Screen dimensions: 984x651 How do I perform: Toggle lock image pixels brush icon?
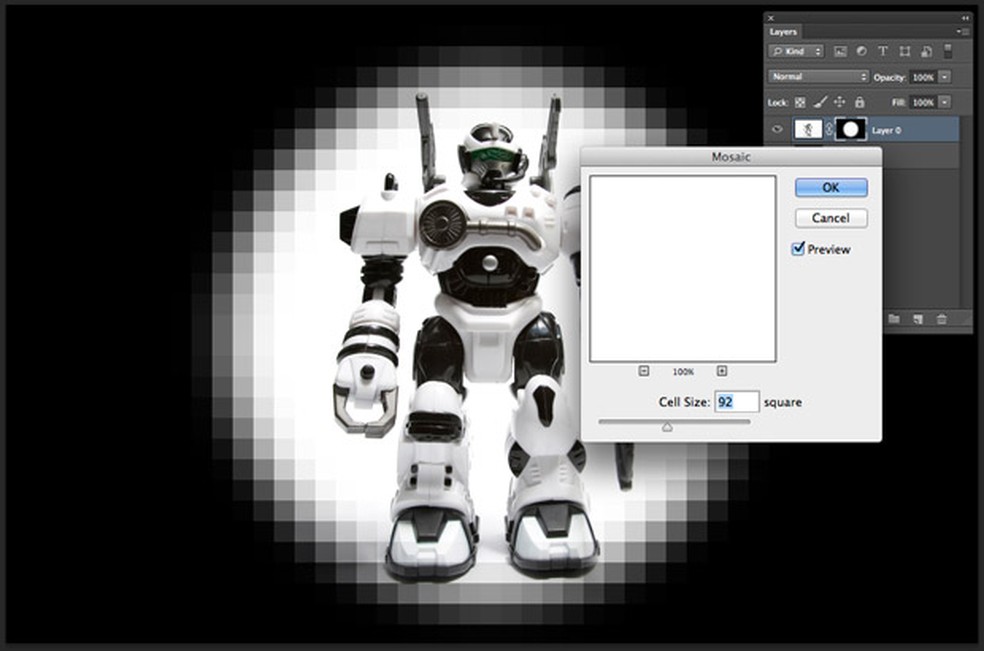[820, 101]
